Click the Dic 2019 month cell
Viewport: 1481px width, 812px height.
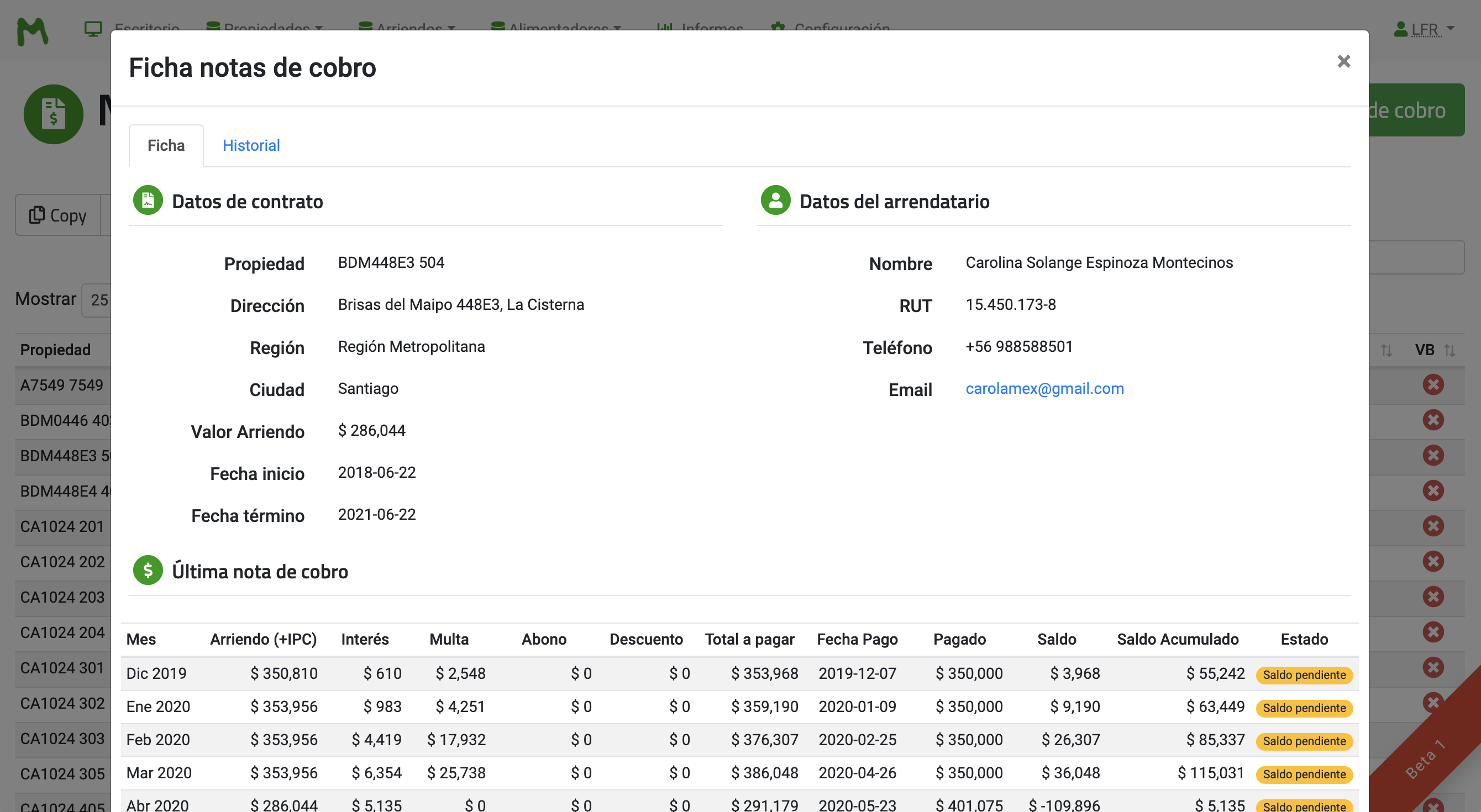coord(156,673)
